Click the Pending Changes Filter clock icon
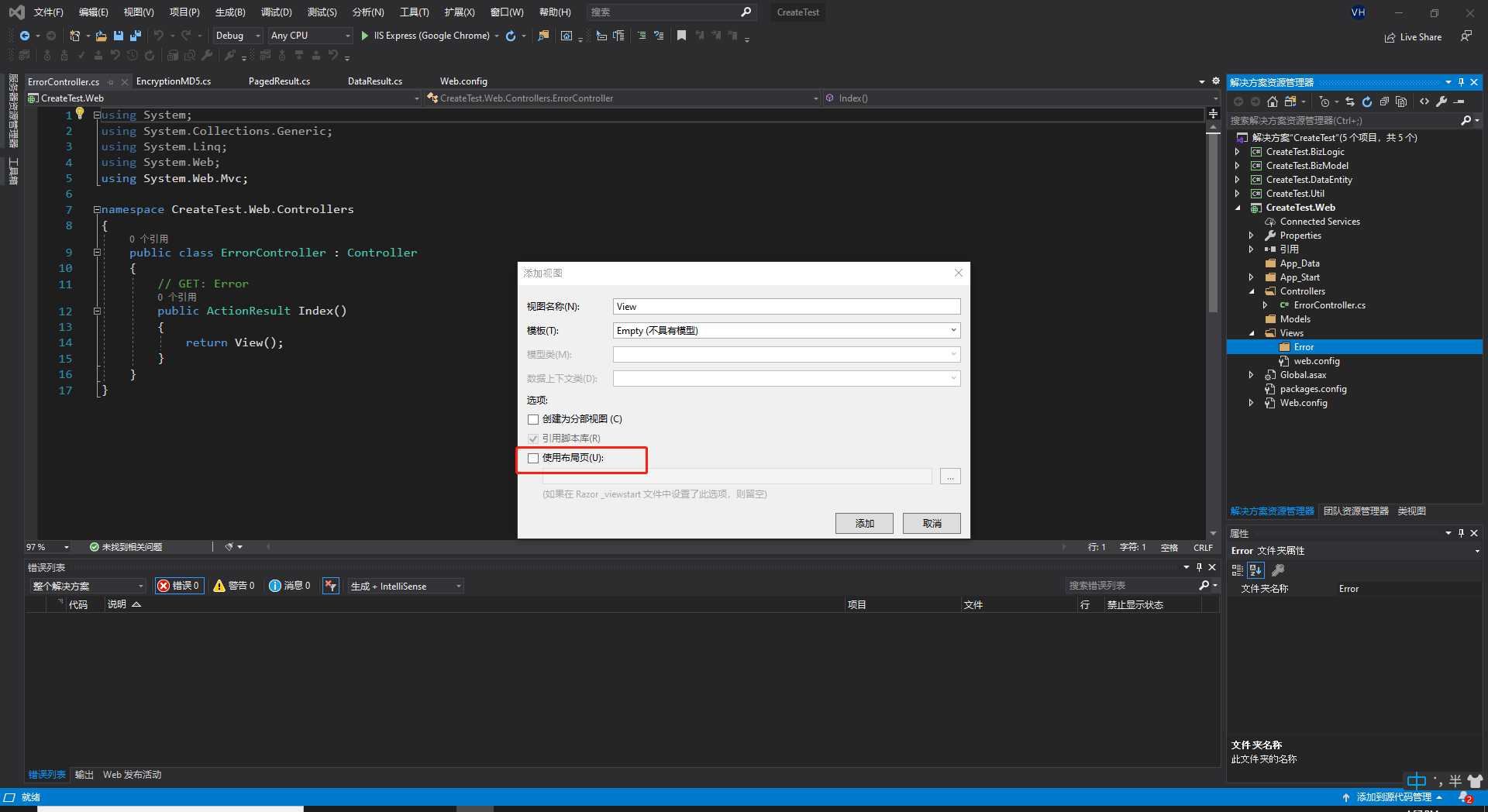 point(1324,101)
